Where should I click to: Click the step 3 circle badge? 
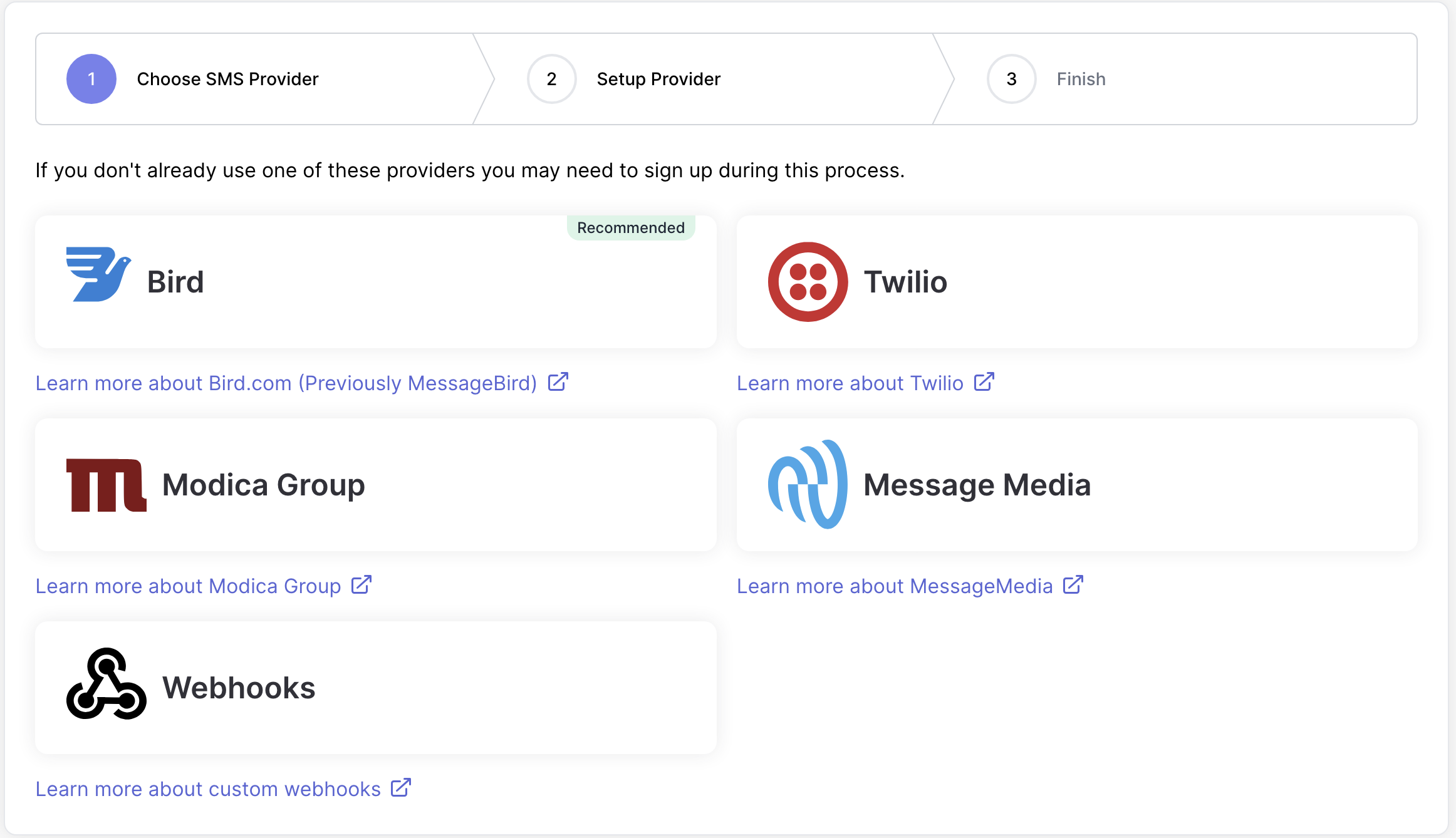(x=1011, y=79)
